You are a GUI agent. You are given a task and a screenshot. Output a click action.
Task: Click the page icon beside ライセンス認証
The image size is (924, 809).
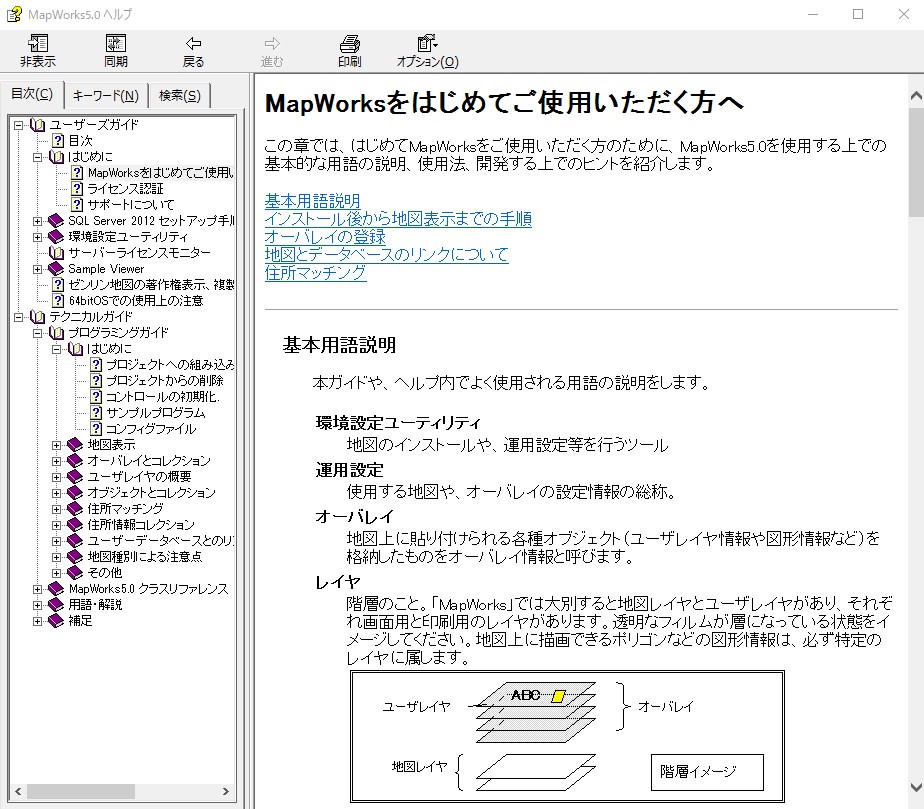[x=77, y=189]
